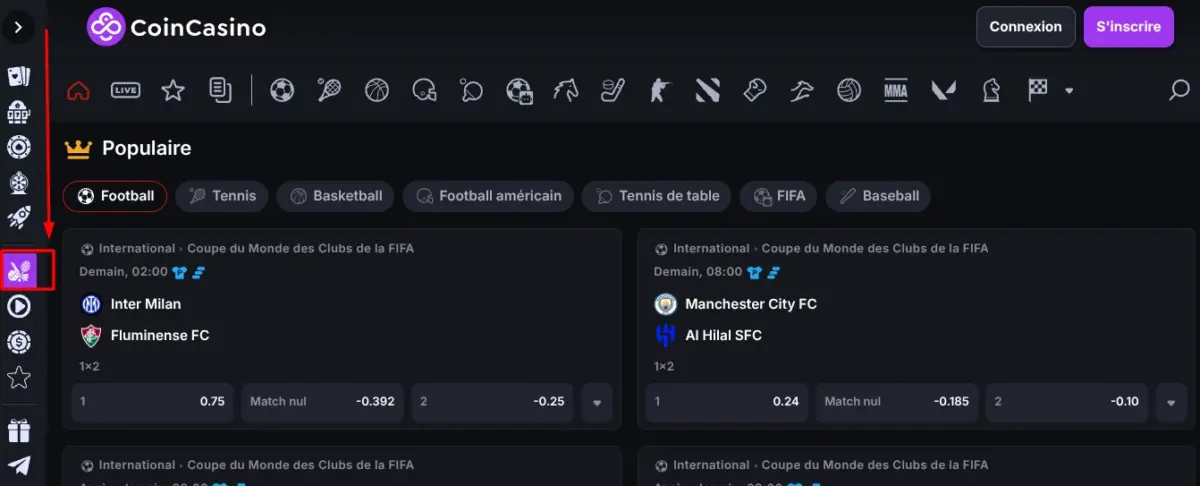Bet on Match nul at -0.392
The width and height of the screenshot is (1200, 486).
click(x=322, y=402)
